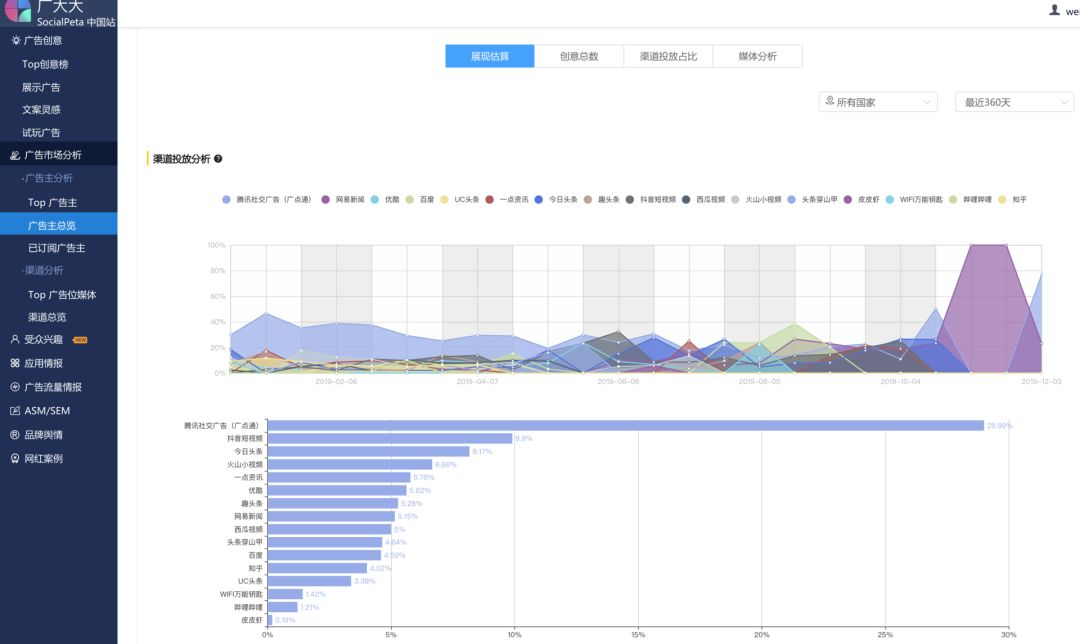Click the SocialPeta logo in the sidebar header
1080x644 pixels.
pos(17,10)
